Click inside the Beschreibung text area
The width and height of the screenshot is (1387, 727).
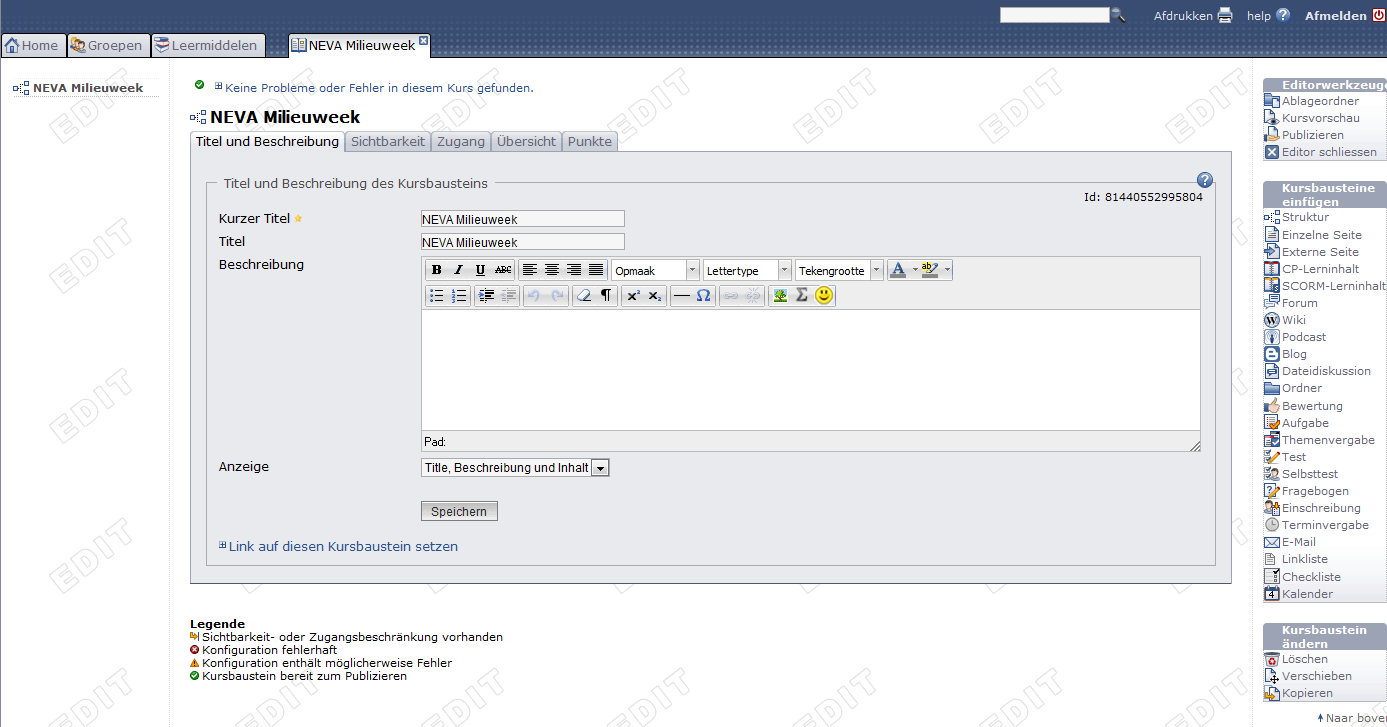click(811, 370)
